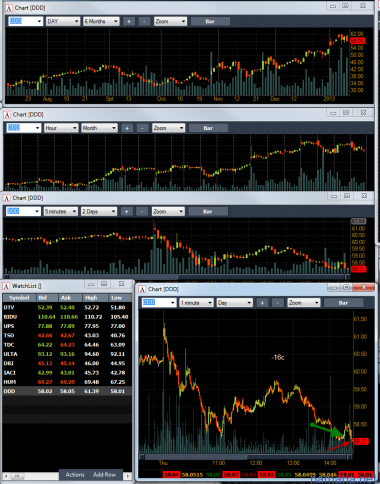Expand the Zoom dropdown on 1 minute chart
The image size is (380, 484).
(x=304, y=303)
